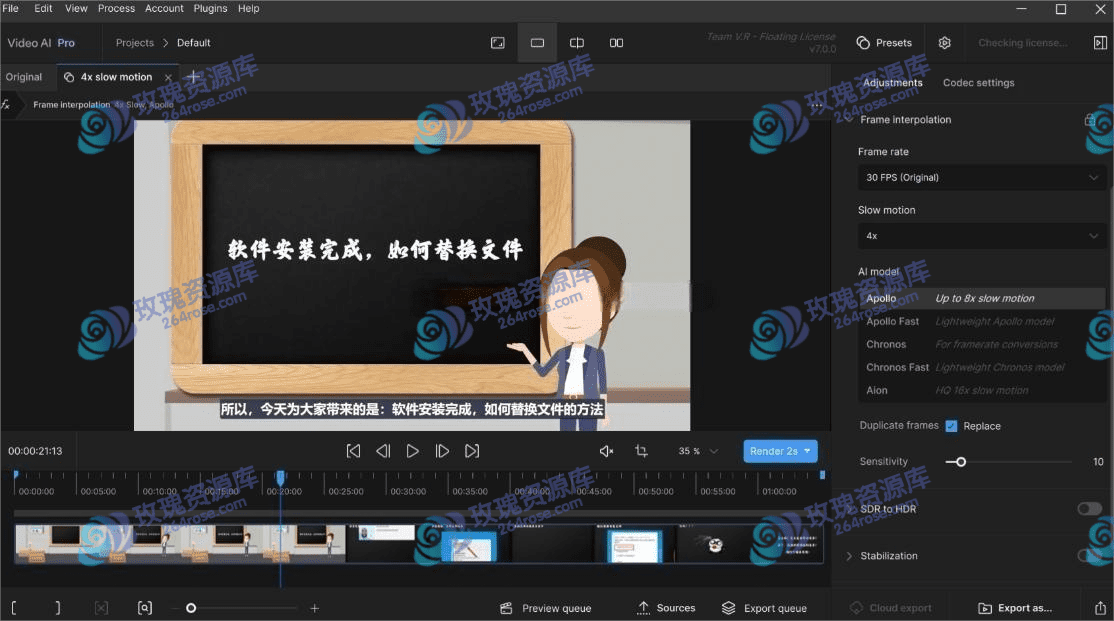Select the 4x slow motion tab
The image size is (1114, 621).
[x=116, y=77]
